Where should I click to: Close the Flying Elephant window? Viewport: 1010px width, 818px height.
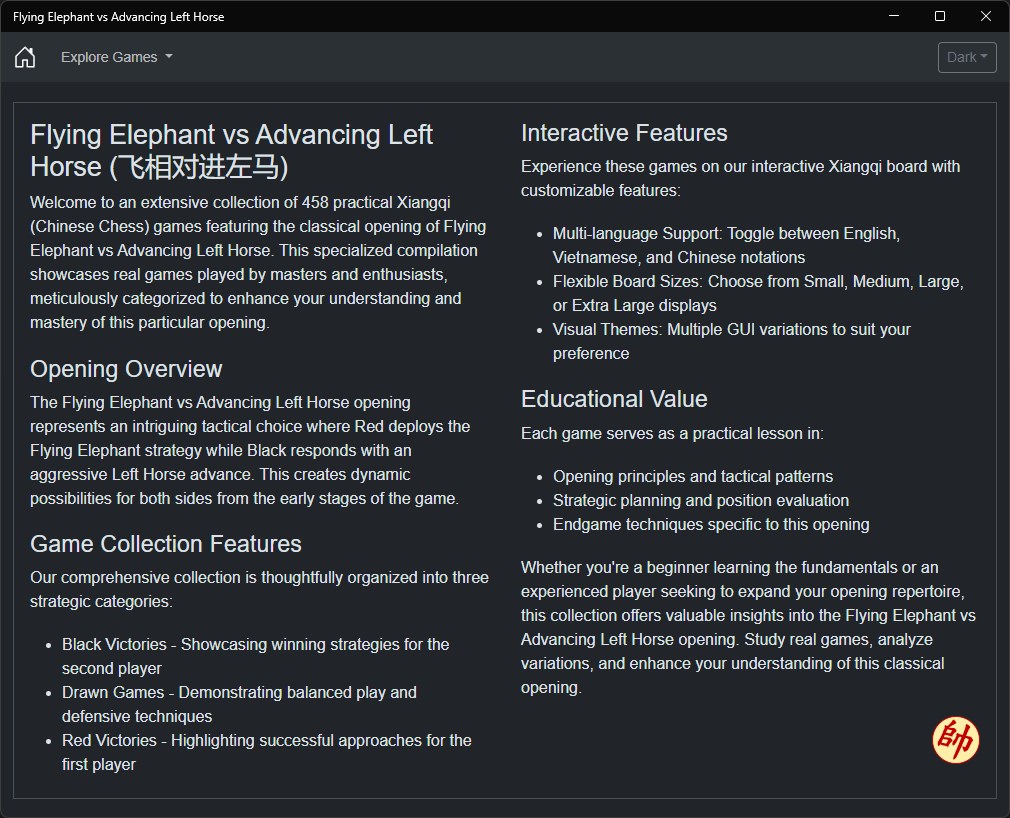pyautogui.click(x=986, y=16)
